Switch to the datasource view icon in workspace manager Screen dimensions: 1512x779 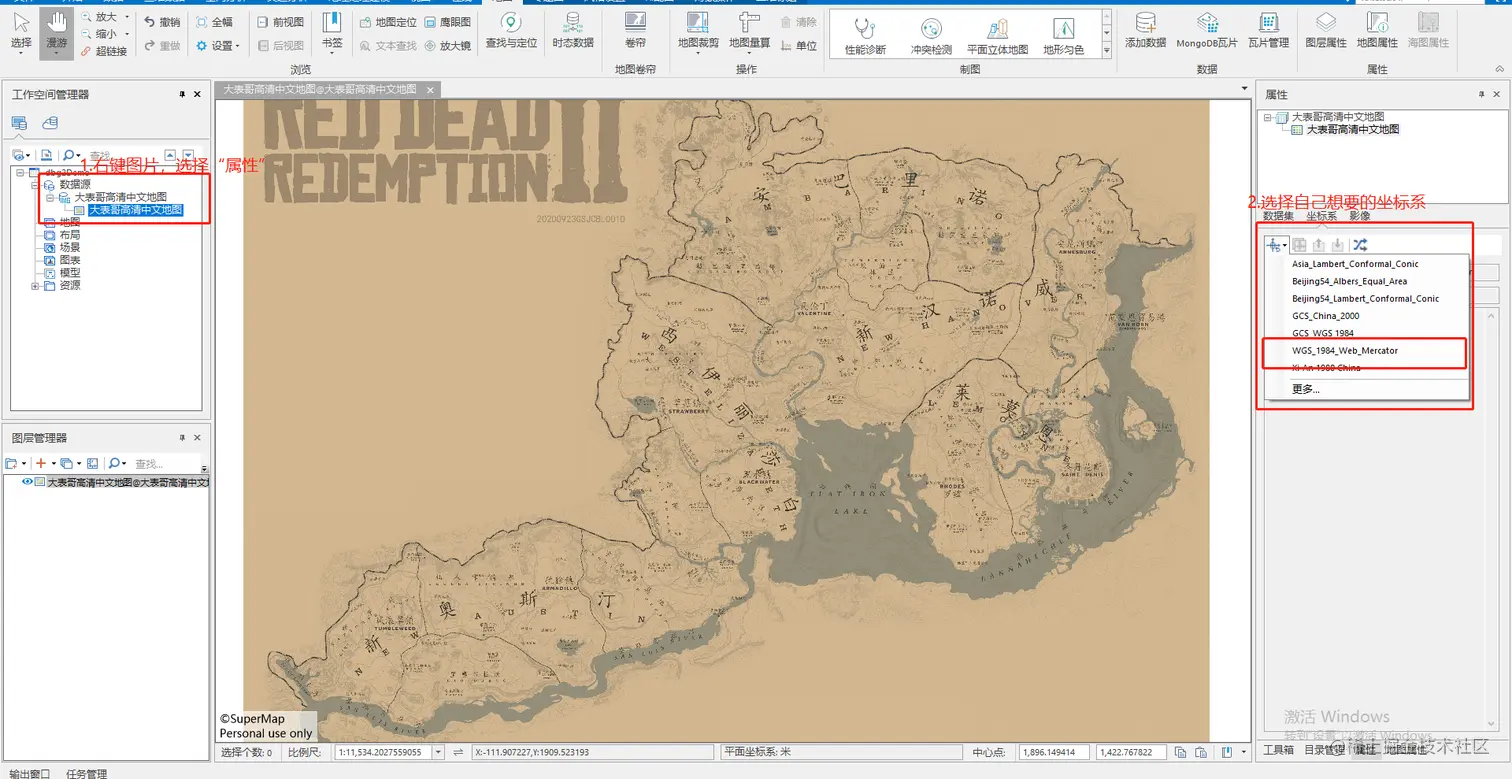pyautogui.click(x=50, y=123)
